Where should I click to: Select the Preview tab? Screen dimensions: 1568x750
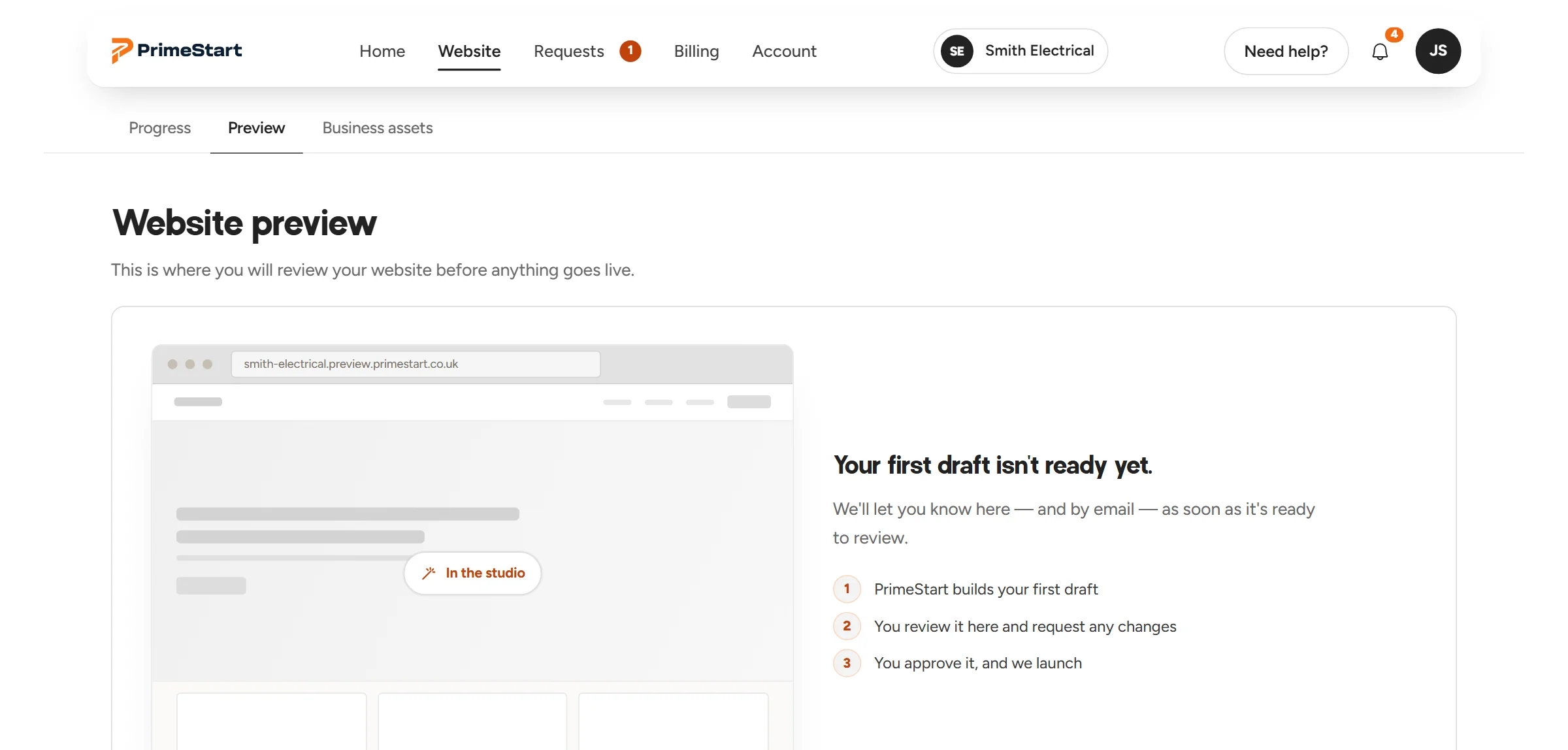pyautogui.click(x=256, y=128)
